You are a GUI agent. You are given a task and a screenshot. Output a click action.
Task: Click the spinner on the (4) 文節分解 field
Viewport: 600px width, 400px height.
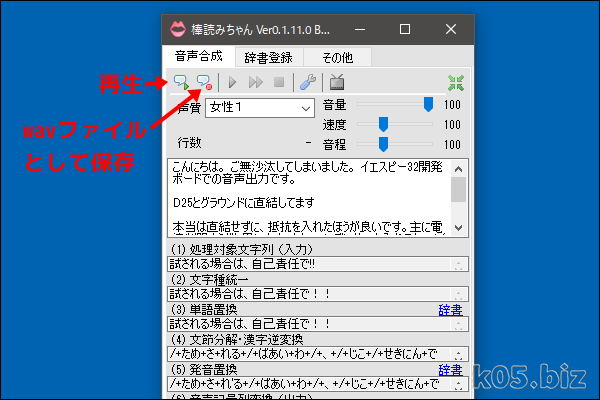pos(458,354)
